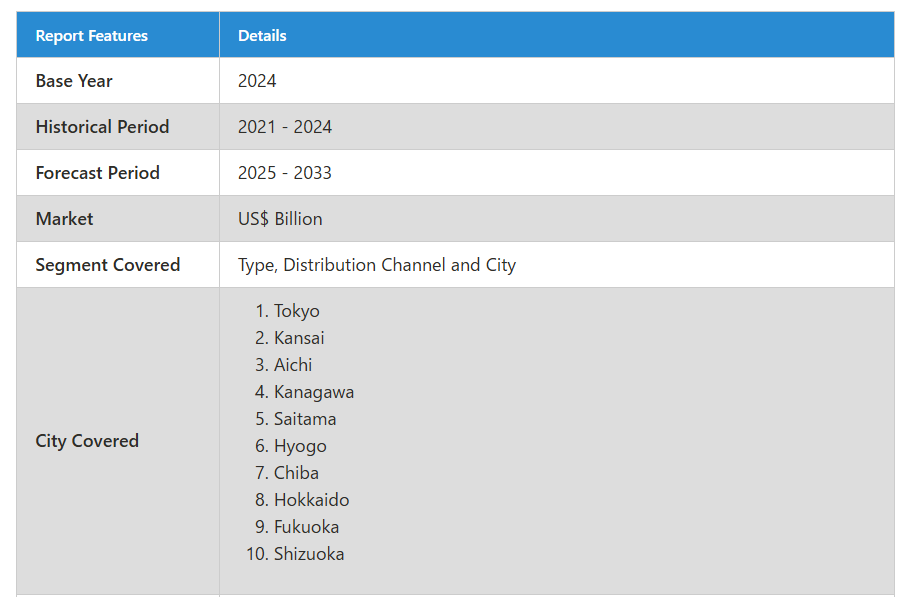Click list item '1. Tokyo'

pyautogui.click(x=287, y=311)
